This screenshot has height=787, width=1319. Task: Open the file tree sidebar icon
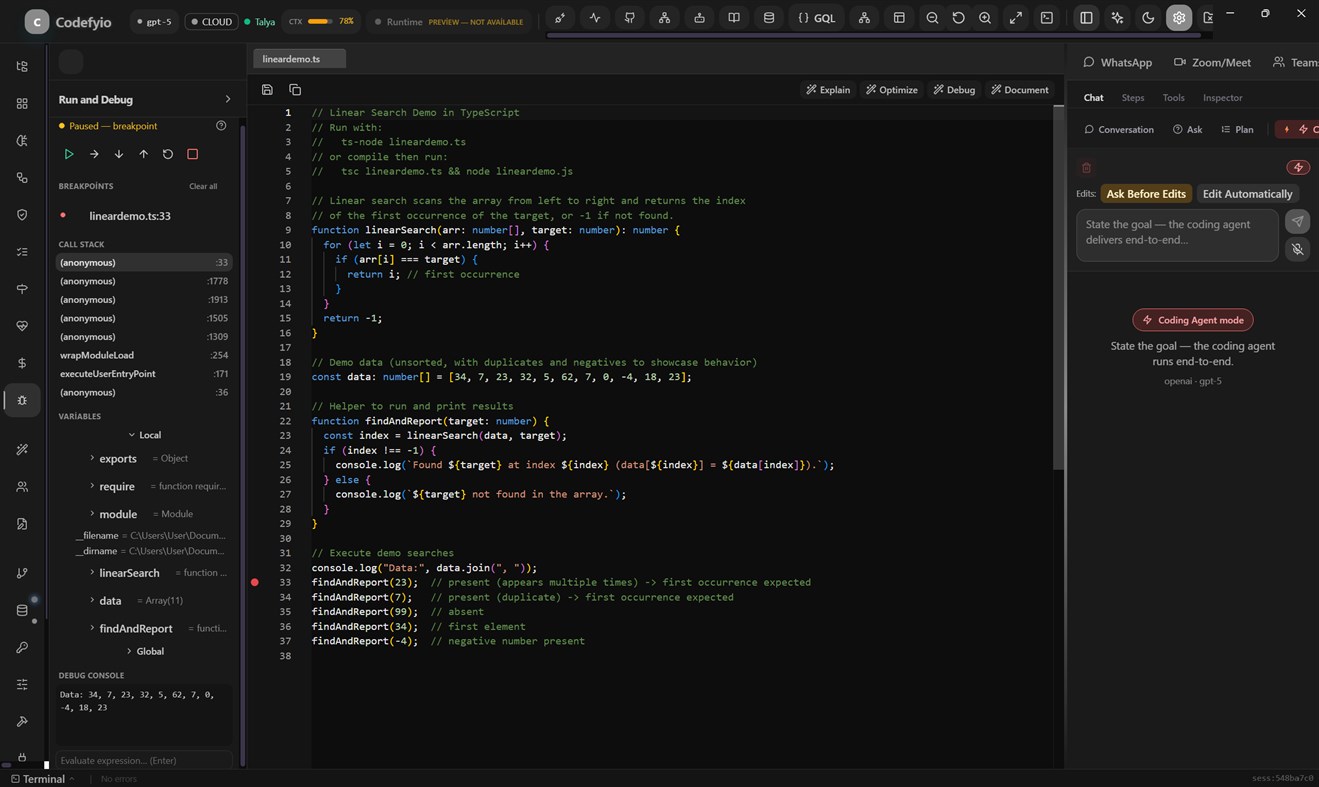pyautogui.click(x=22, y=66)
